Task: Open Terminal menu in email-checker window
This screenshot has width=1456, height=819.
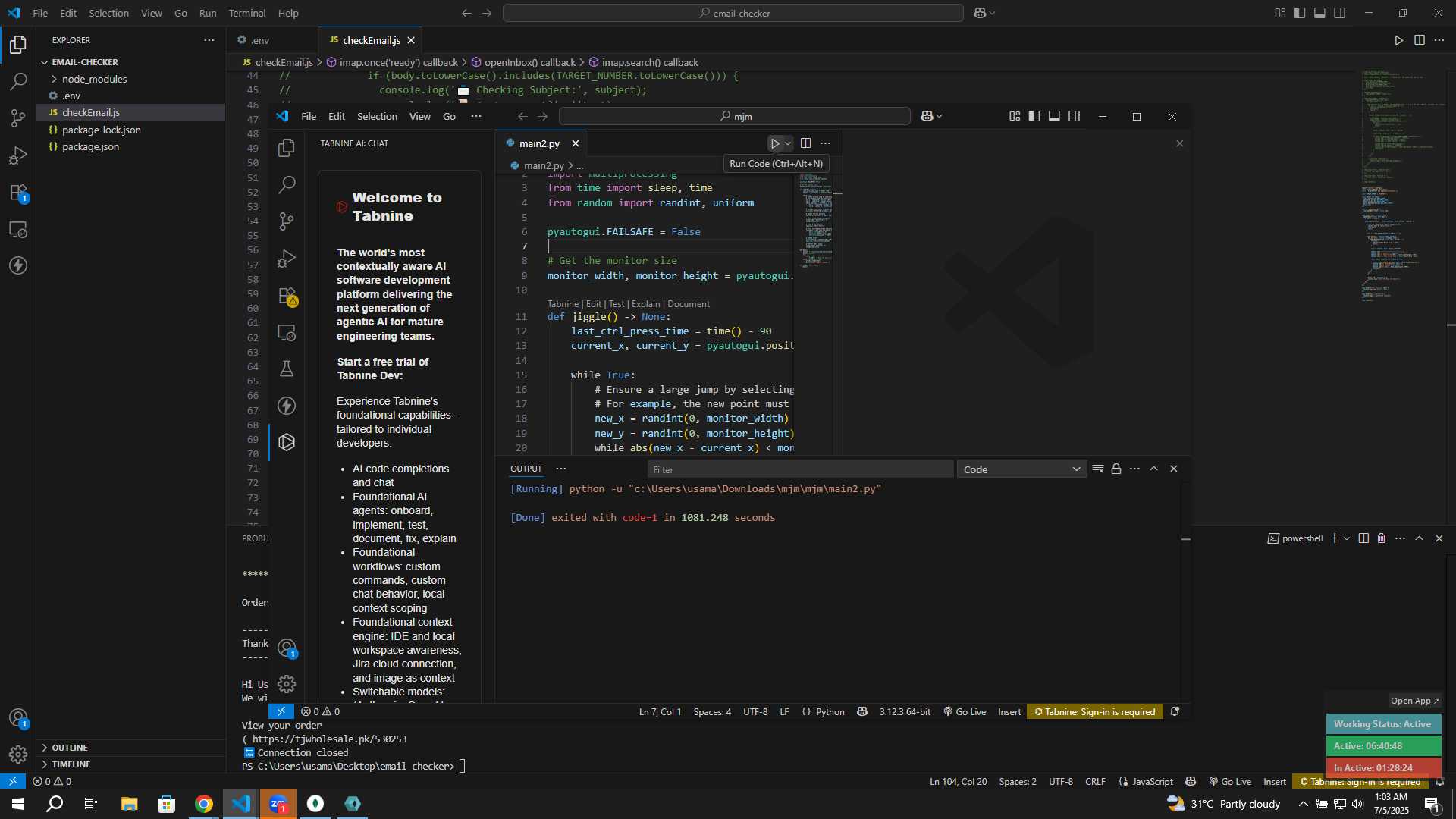Action: click(247, 13)
